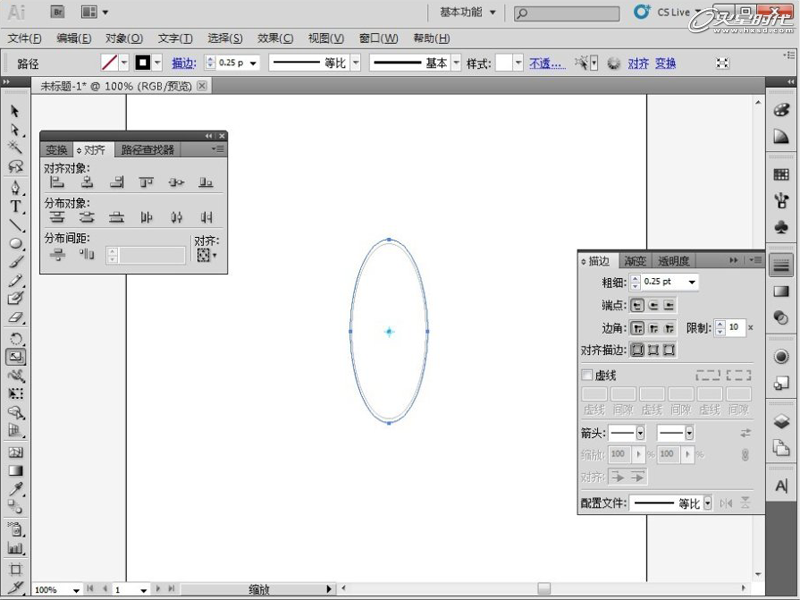Open the 粗细 stroke weight dropdown
The image size is (800, 600).
(x=693, y=283)
